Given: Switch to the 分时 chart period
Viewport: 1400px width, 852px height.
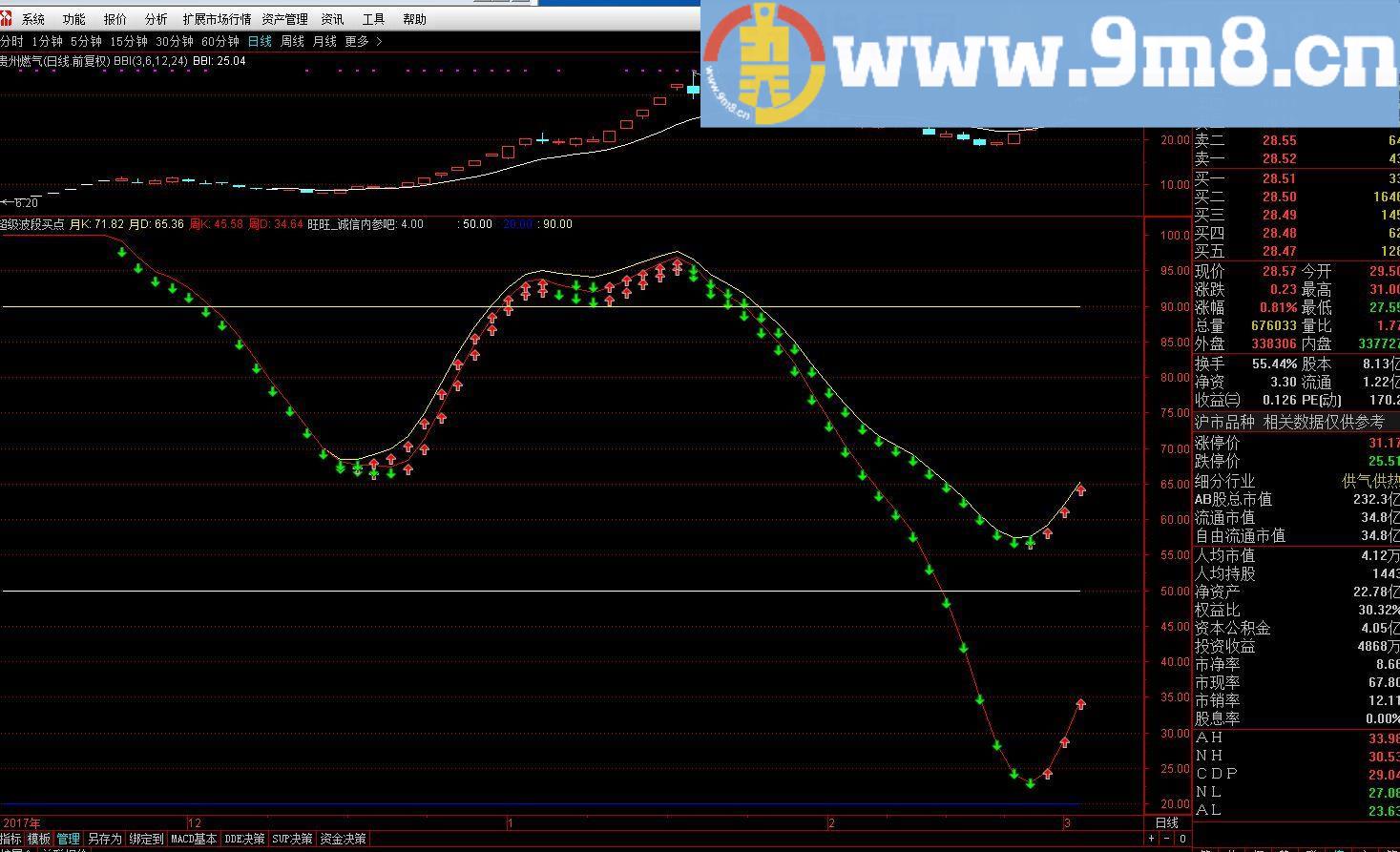Looking at the screenshot, I should coord(10,41).
